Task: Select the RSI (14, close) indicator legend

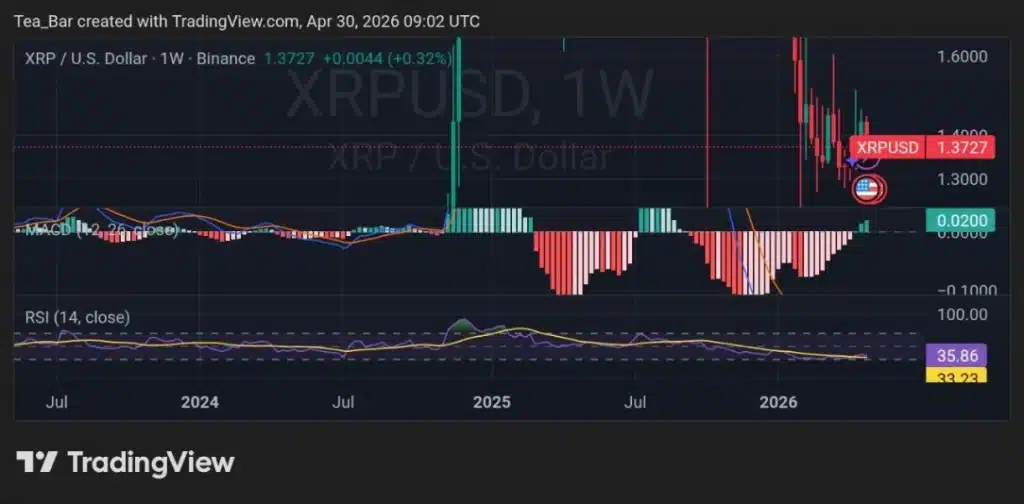Action: pyautogui.click(x=77, y=318)
